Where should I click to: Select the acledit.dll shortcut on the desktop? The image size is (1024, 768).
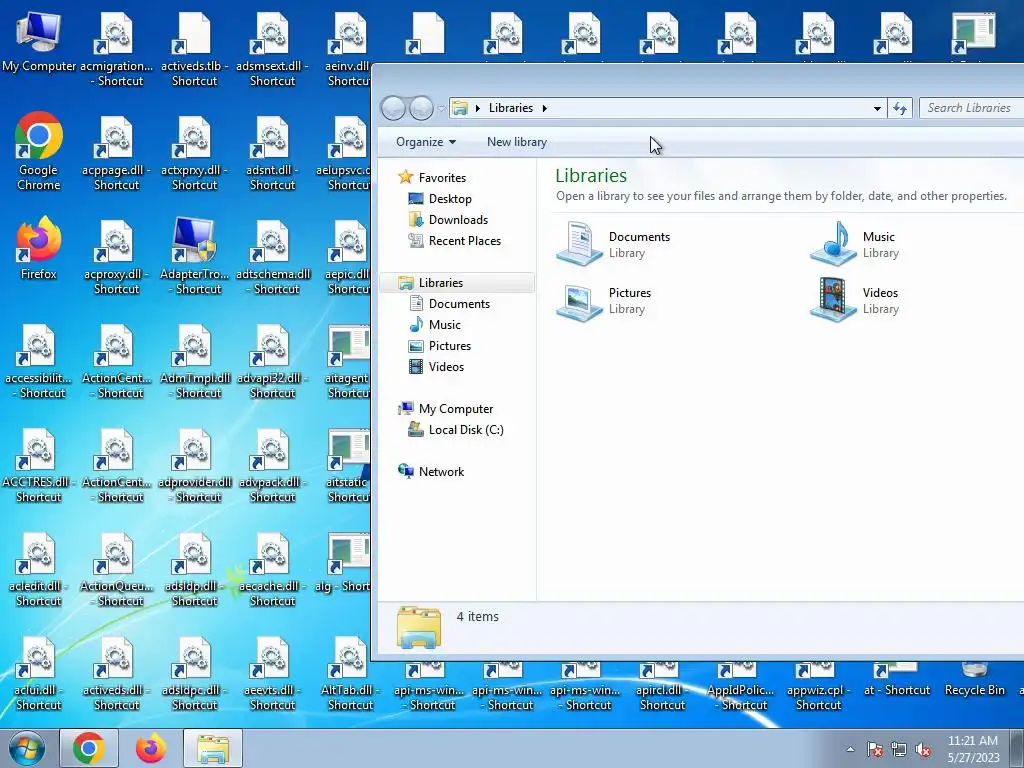pyautogui.click(x=39, y=568)
